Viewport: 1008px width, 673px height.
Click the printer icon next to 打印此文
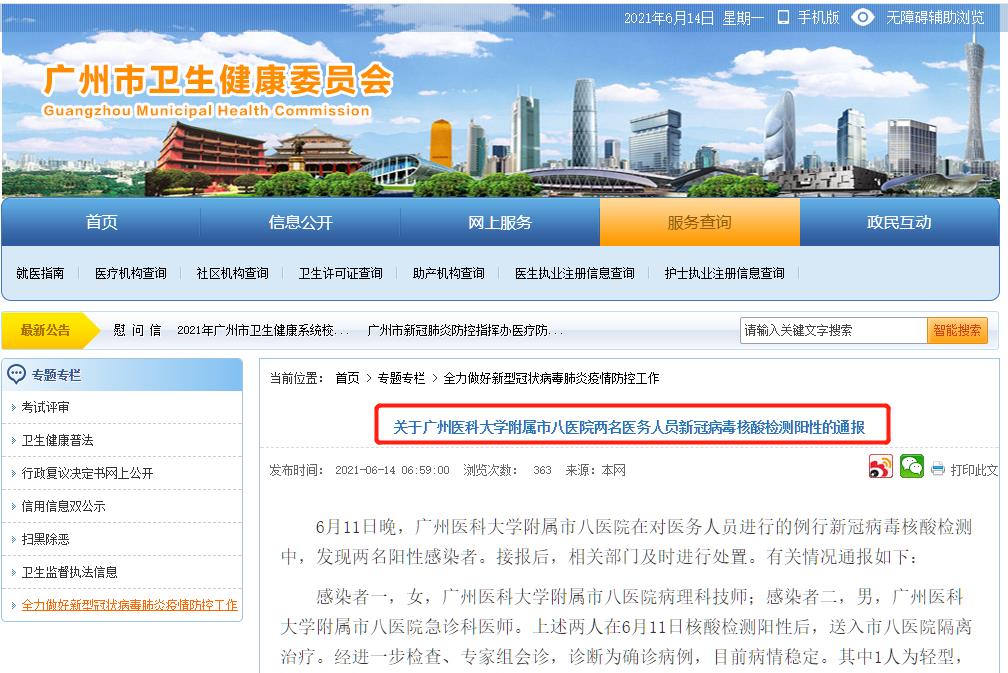click(936, 468)
